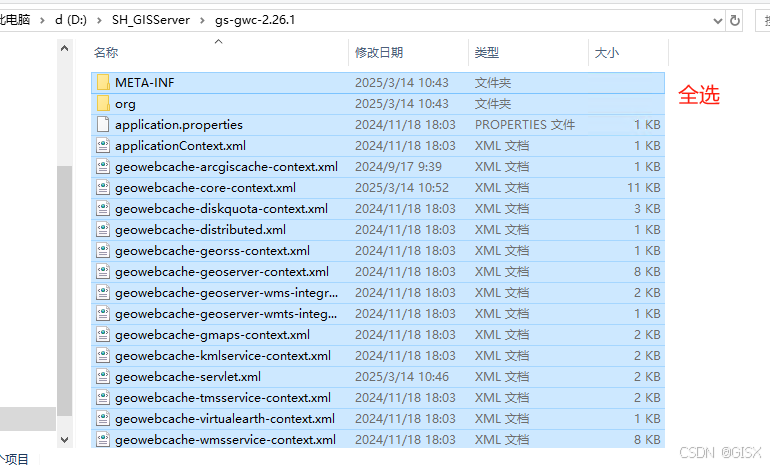Image resolution: width=770 pixels, height=466 pixels.
Task: Refresh the folder via address bar icon
Action: (735, 20)
